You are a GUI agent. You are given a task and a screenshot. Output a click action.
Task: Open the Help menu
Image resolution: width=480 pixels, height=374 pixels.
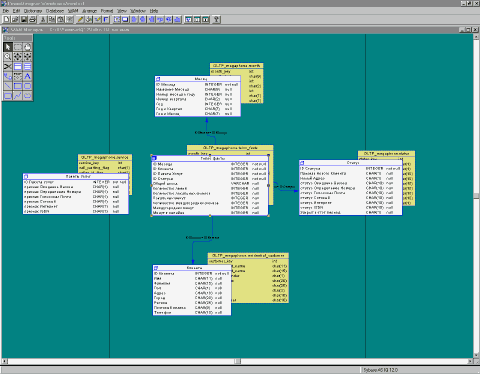click(x=154, y=11)
